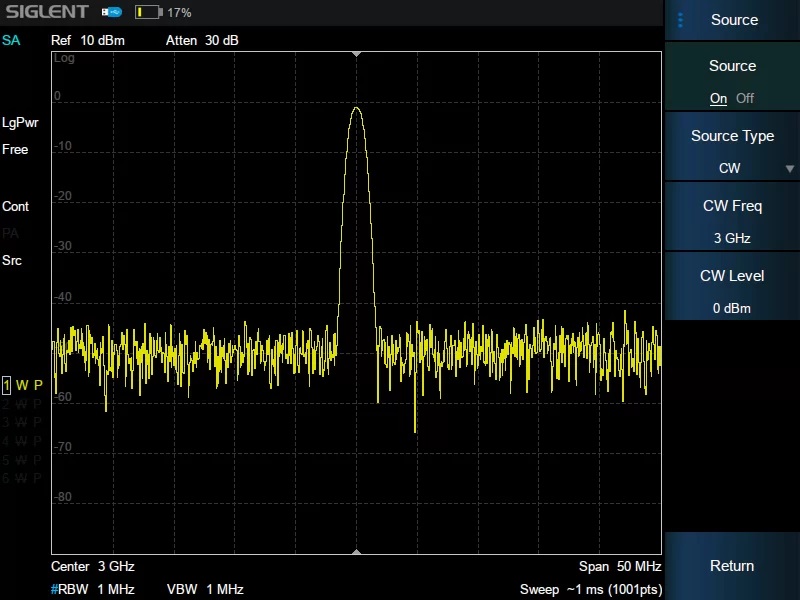This screenshot has height=600, width=800.
Task: Expand the Source Type dropdown arrow
Action: point(790,169)
